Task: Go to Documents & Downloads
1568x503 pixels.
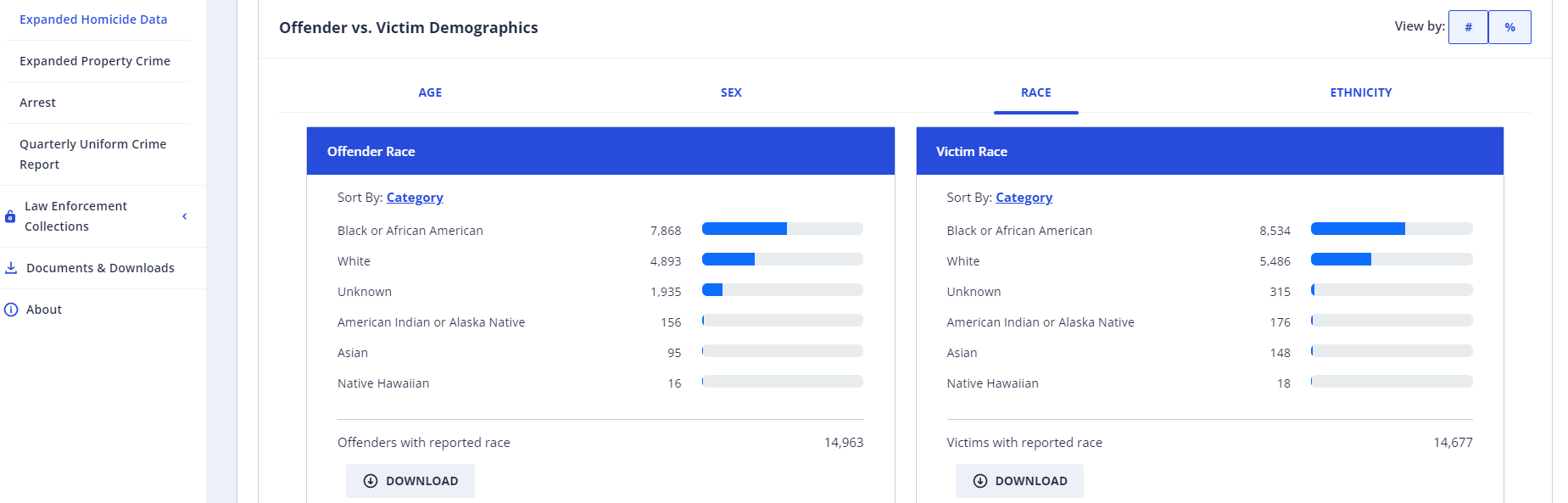Action: click(100, 268)
